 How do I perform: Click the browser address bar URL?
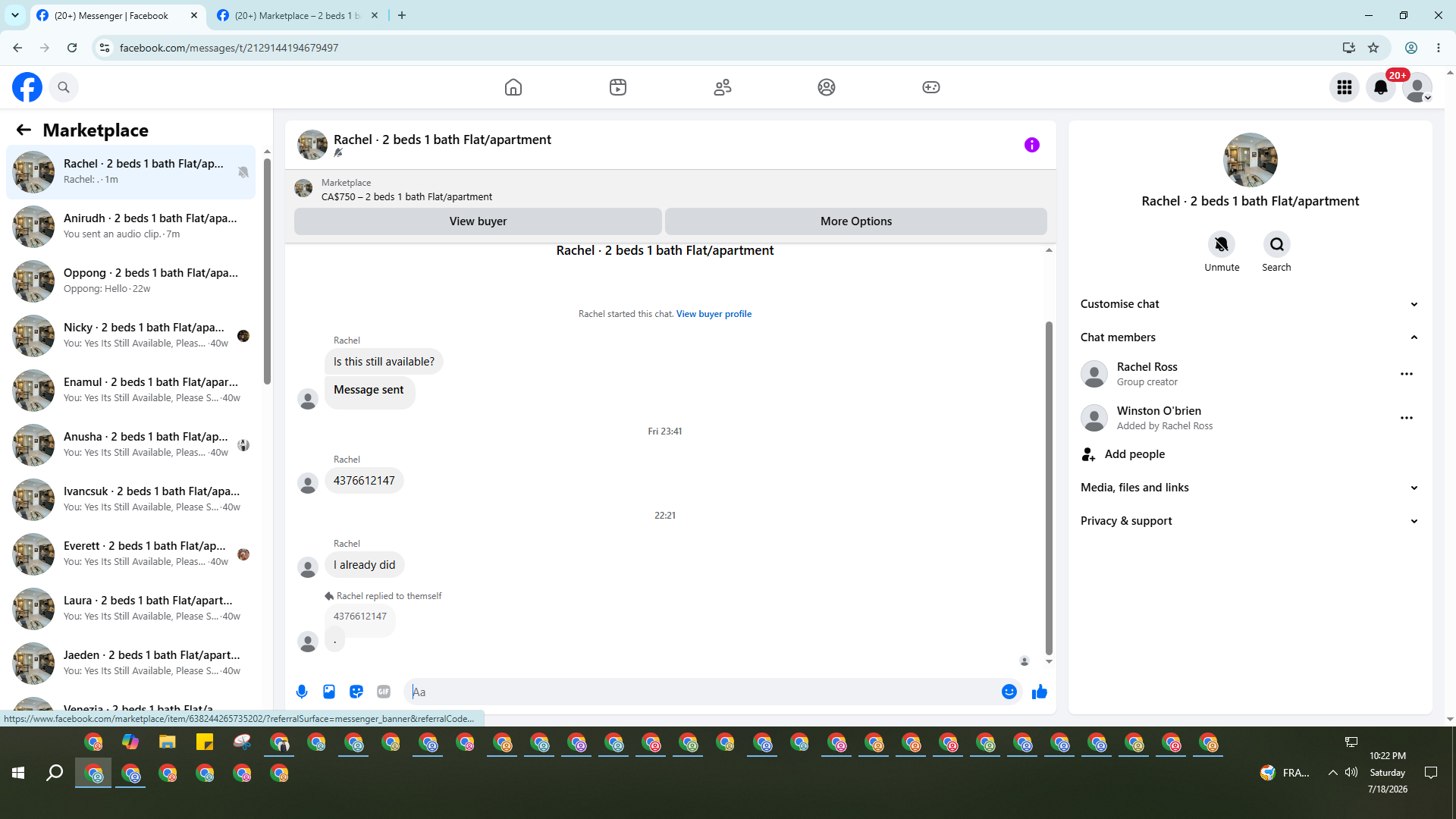pos(229,48)
